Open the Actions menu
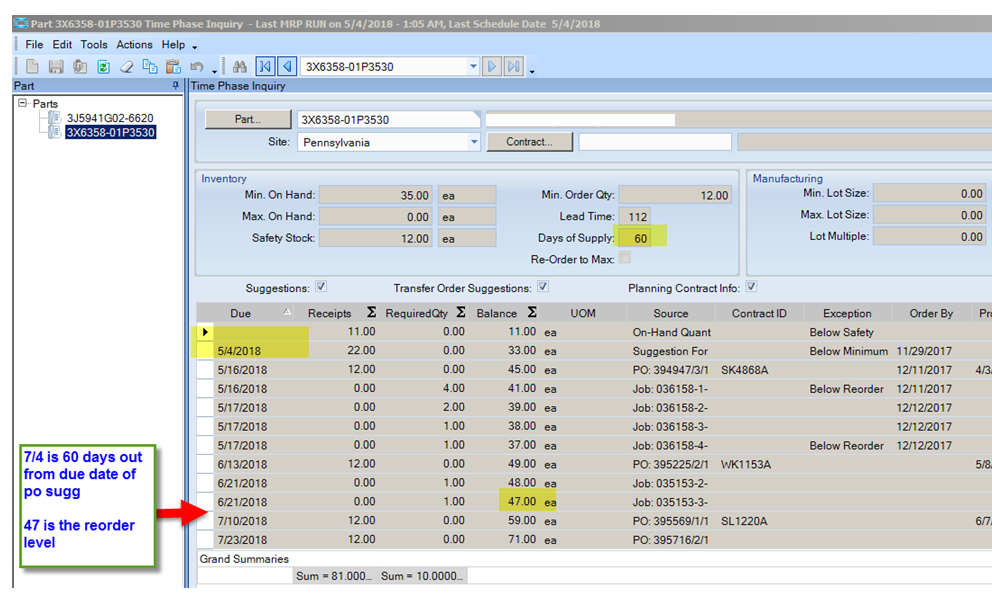The image size is (992, 600). coord(134,45)
